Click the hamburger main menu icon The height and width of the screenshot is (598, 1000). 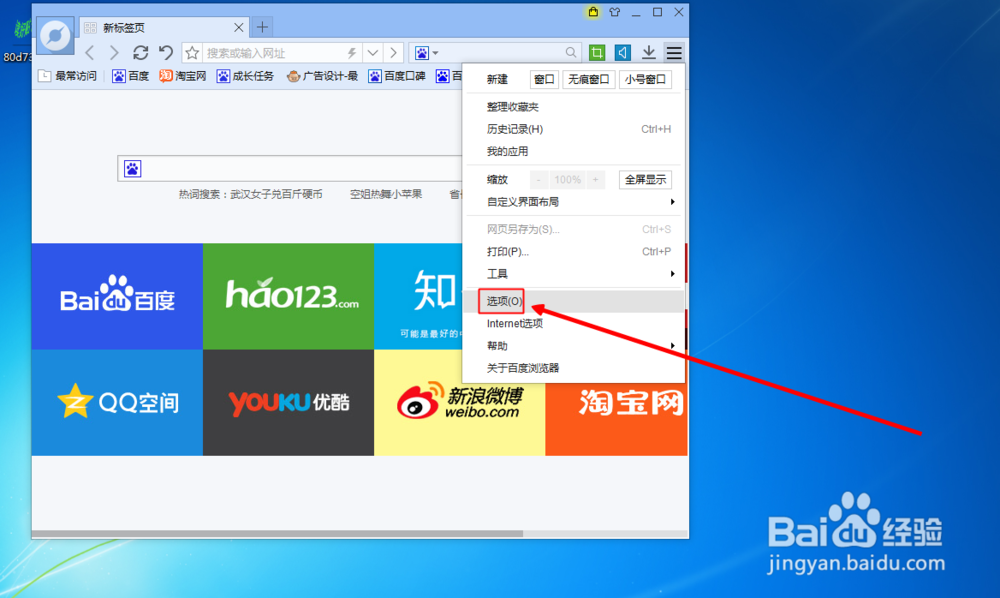[x=674, y=52]
